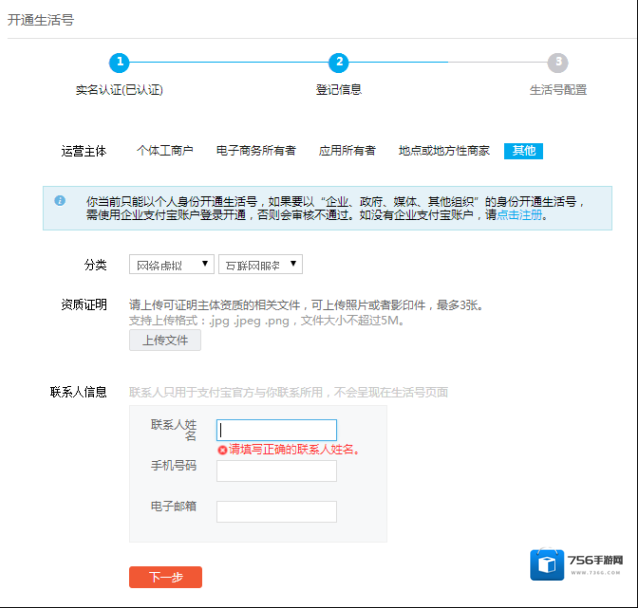Focus the 手机号码 input field

tap(277, 471)
